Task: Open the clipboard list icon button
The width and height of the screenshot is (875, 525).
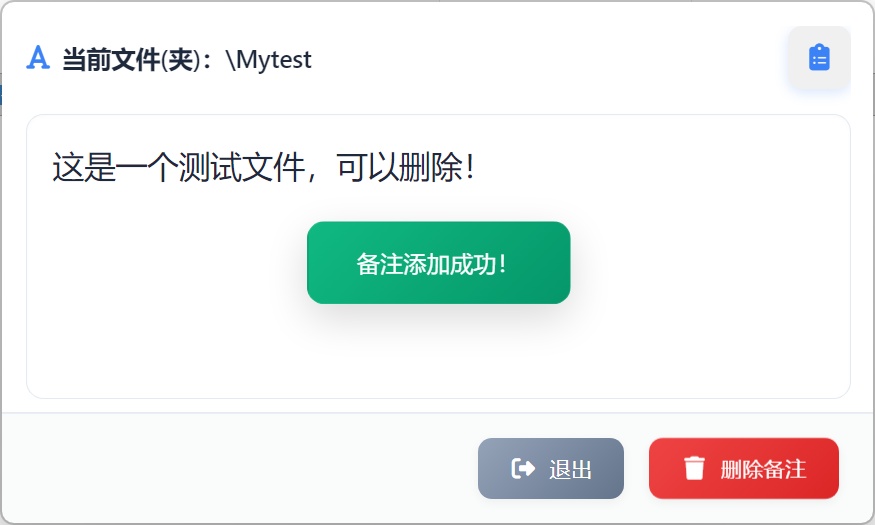Action: coord(819,57)
